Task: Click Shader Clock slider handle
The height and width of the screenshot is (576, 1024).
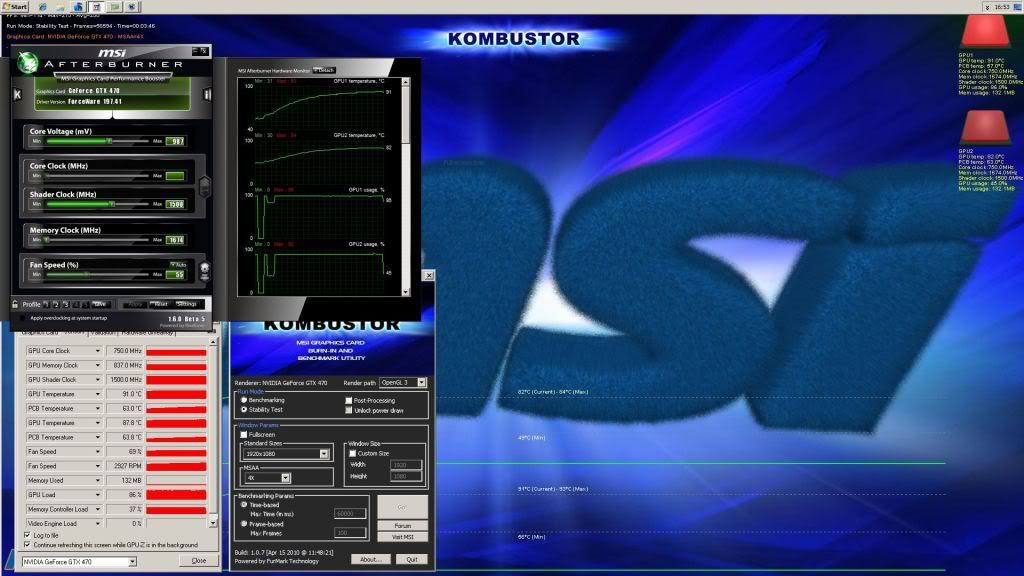Action: pos(112,204)
